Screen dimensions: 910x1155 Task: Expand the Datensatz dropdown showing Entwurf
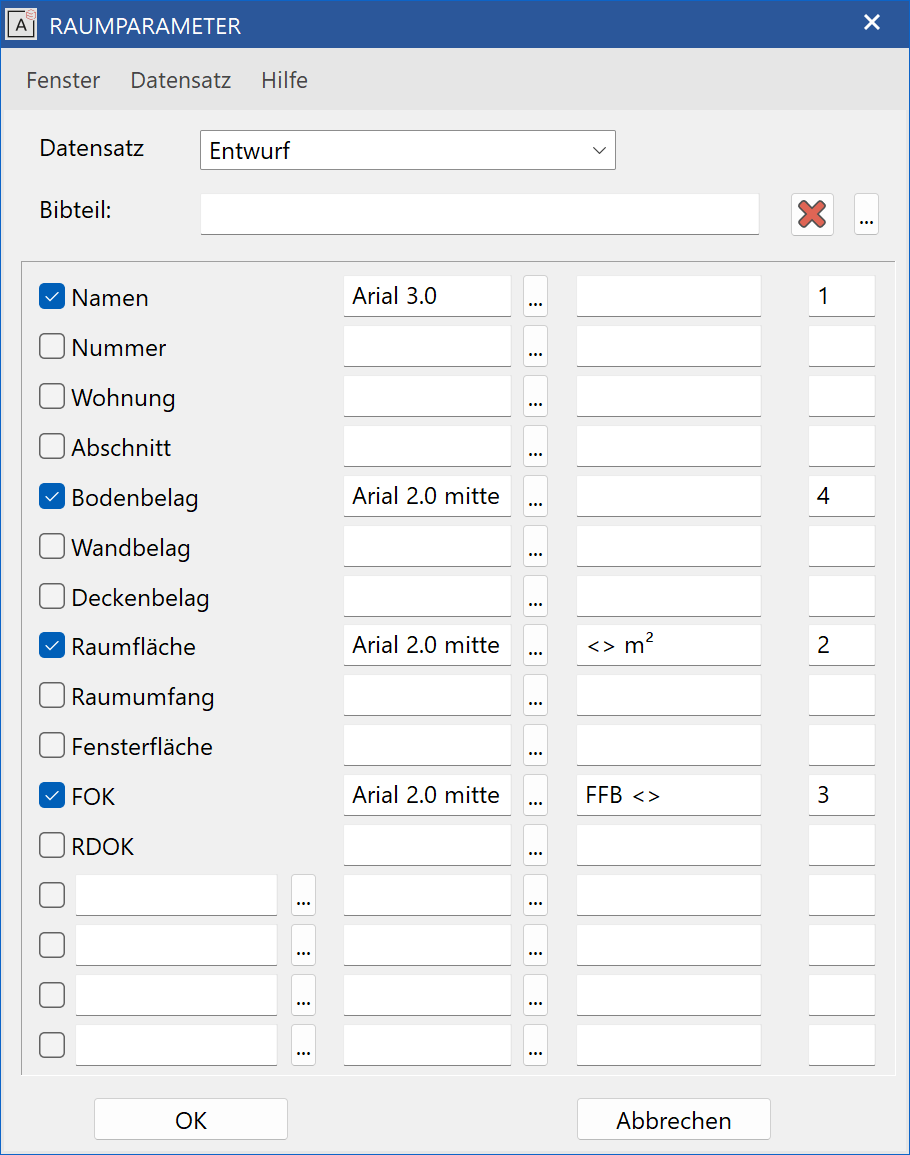pos(407,150)
